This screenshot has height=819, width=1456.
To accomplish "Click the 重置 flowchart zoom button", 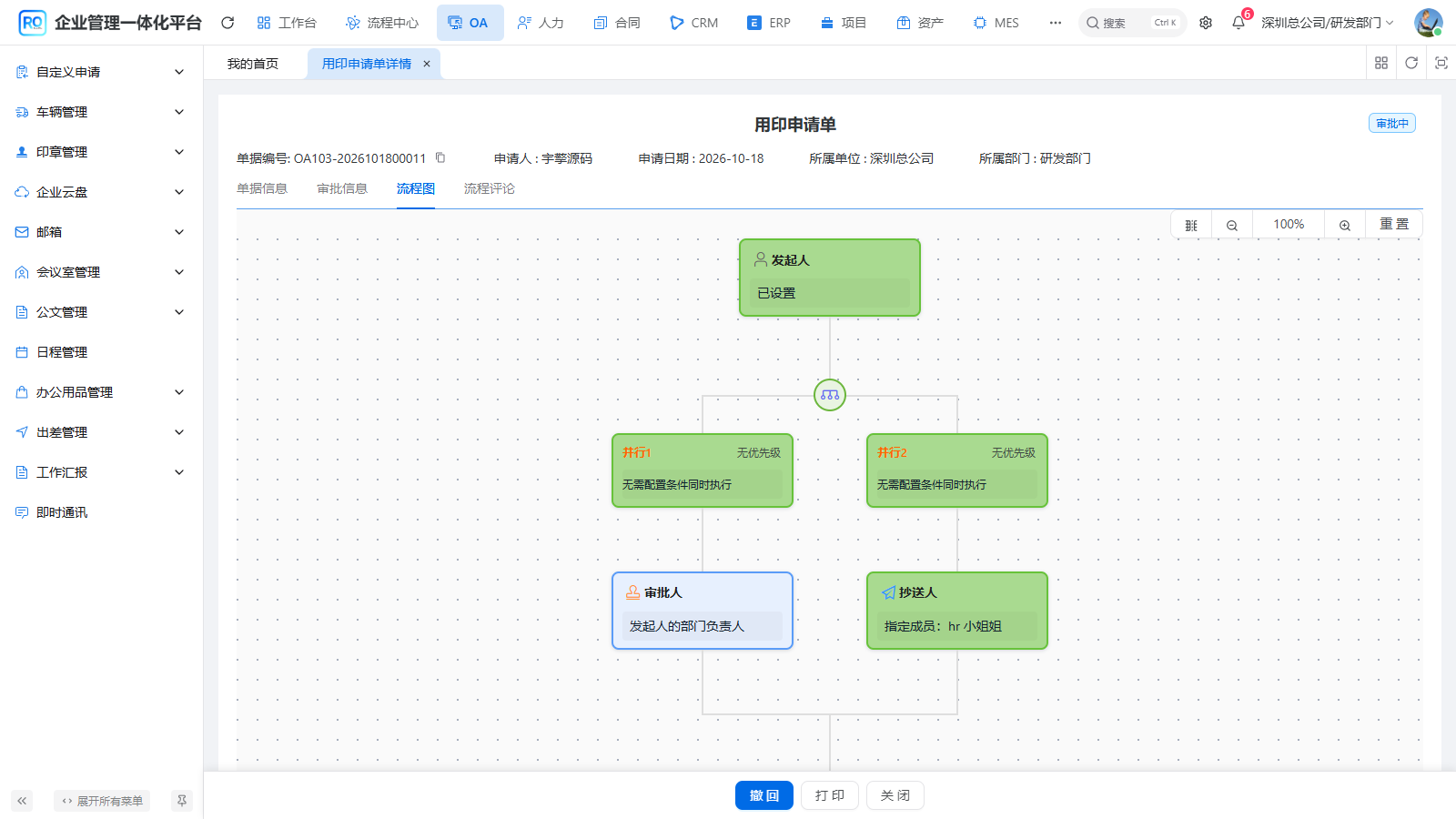I will 1394,224.
